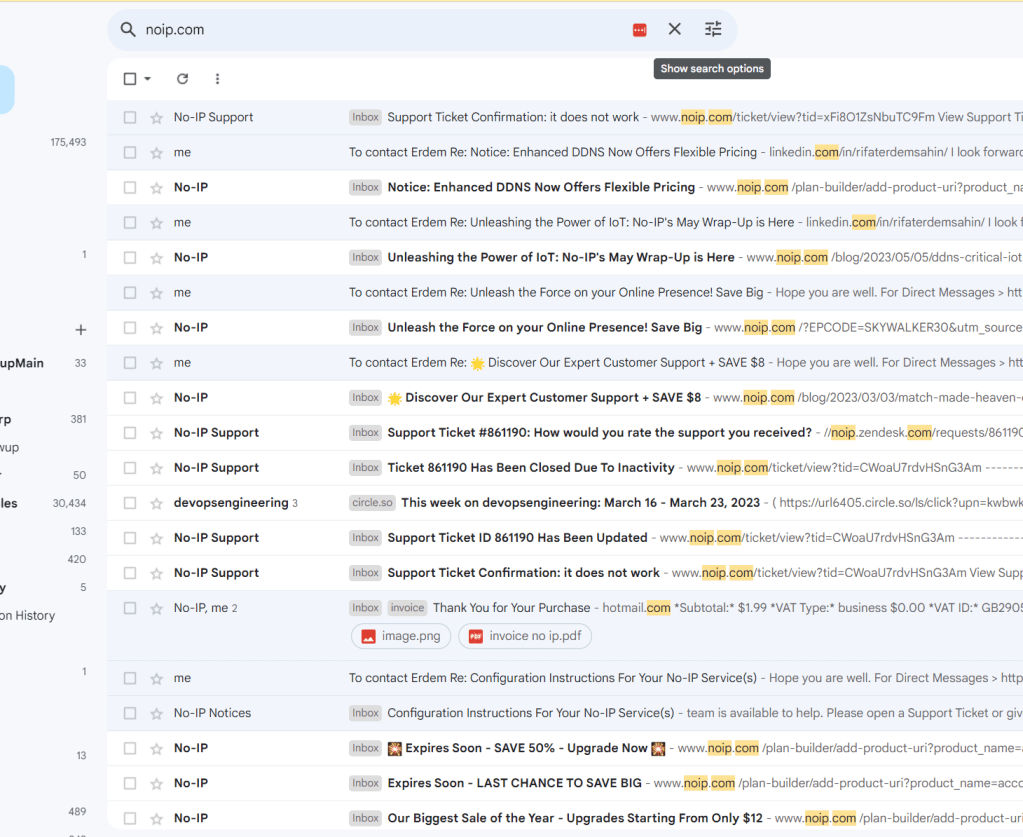Star the May Wrap-Up email from No-IP

click(x=157, y=258)
